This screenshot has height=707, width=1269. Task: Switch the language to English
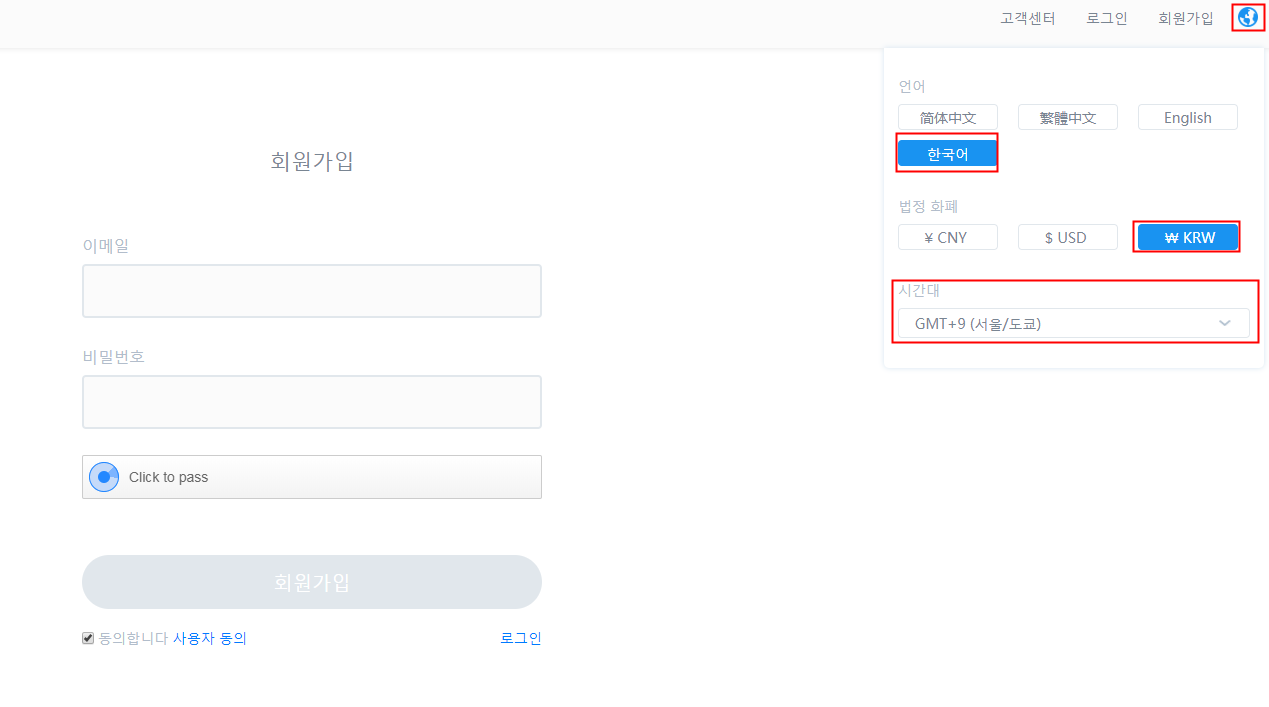[1187, 117]
